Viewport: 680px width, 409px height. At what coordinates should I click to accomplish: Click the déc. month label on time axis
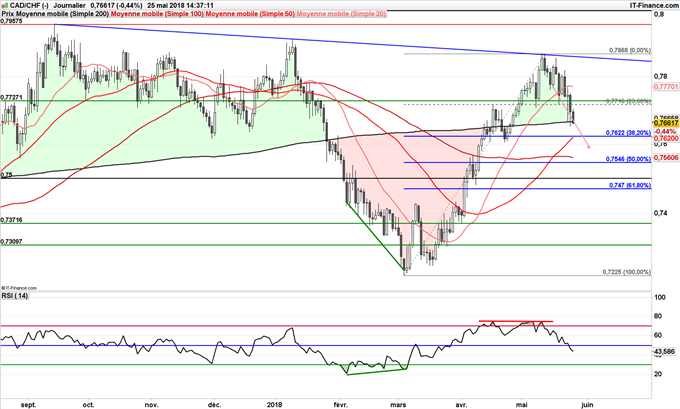point(214,405)
